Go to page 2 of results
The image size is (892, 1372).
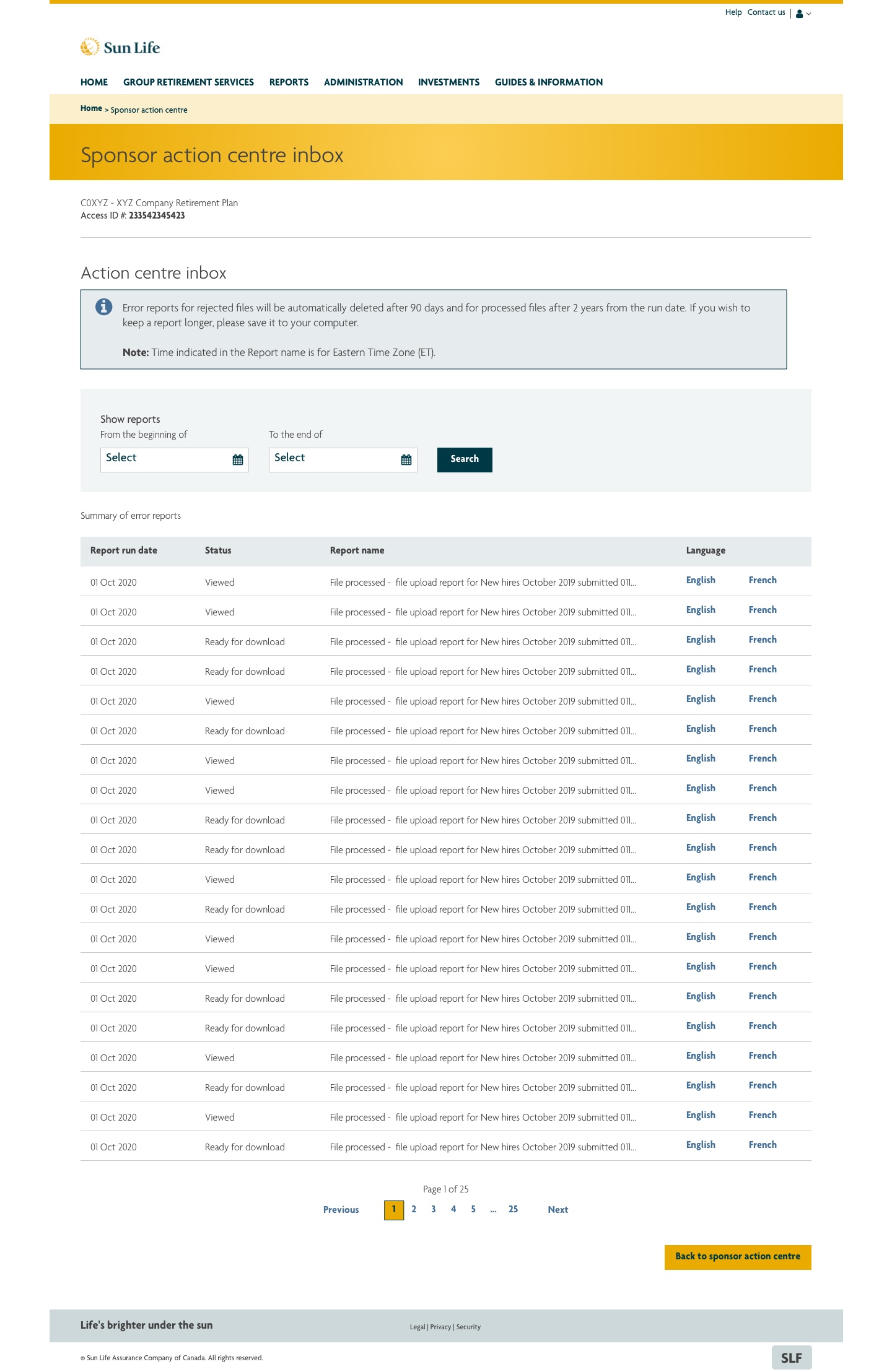(414, 1209)
